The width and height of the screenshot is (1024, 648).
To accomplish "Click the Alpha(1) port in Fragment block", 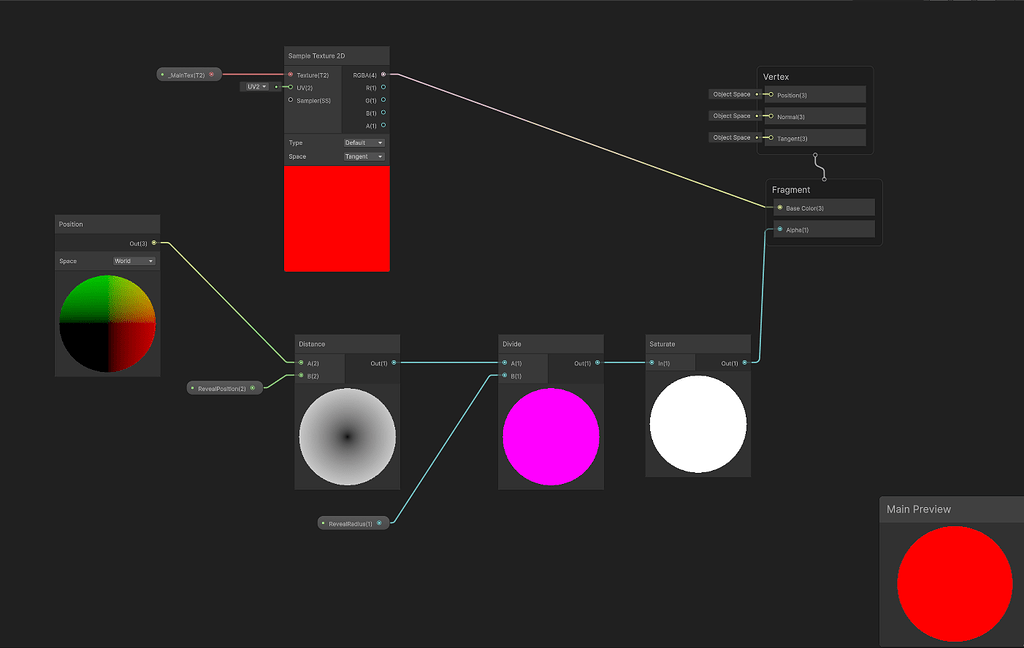I will (779, 229).
